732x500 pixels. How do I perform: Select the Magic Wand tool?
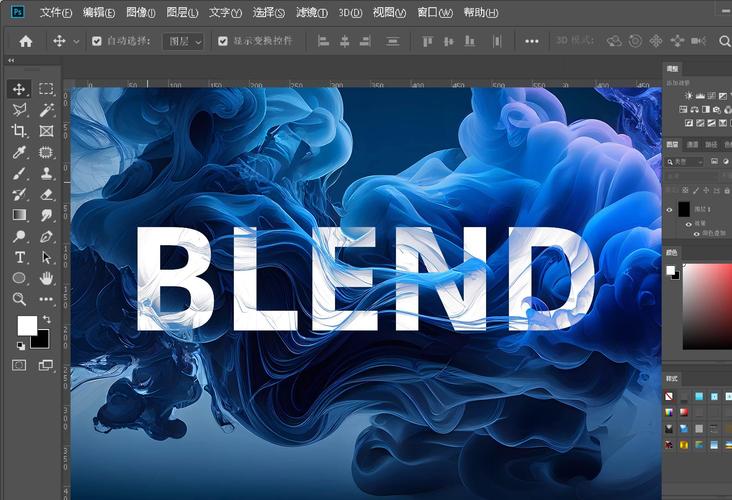pyautogui.click(x=46, y=110)
